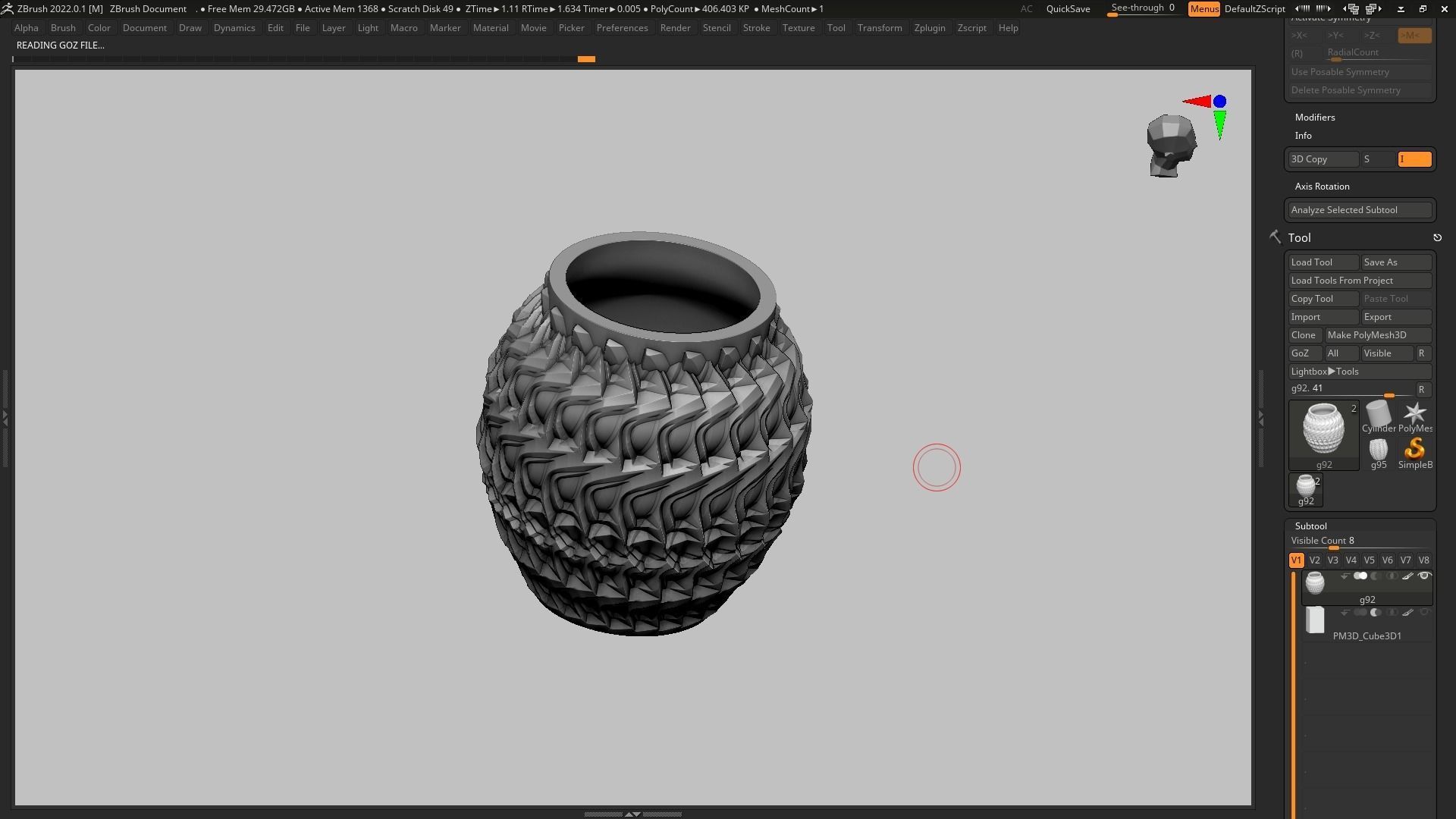
Task: Click PM3D_Cube3D1 subtool arrow-down icon
Action: (x=1345, y=613)
